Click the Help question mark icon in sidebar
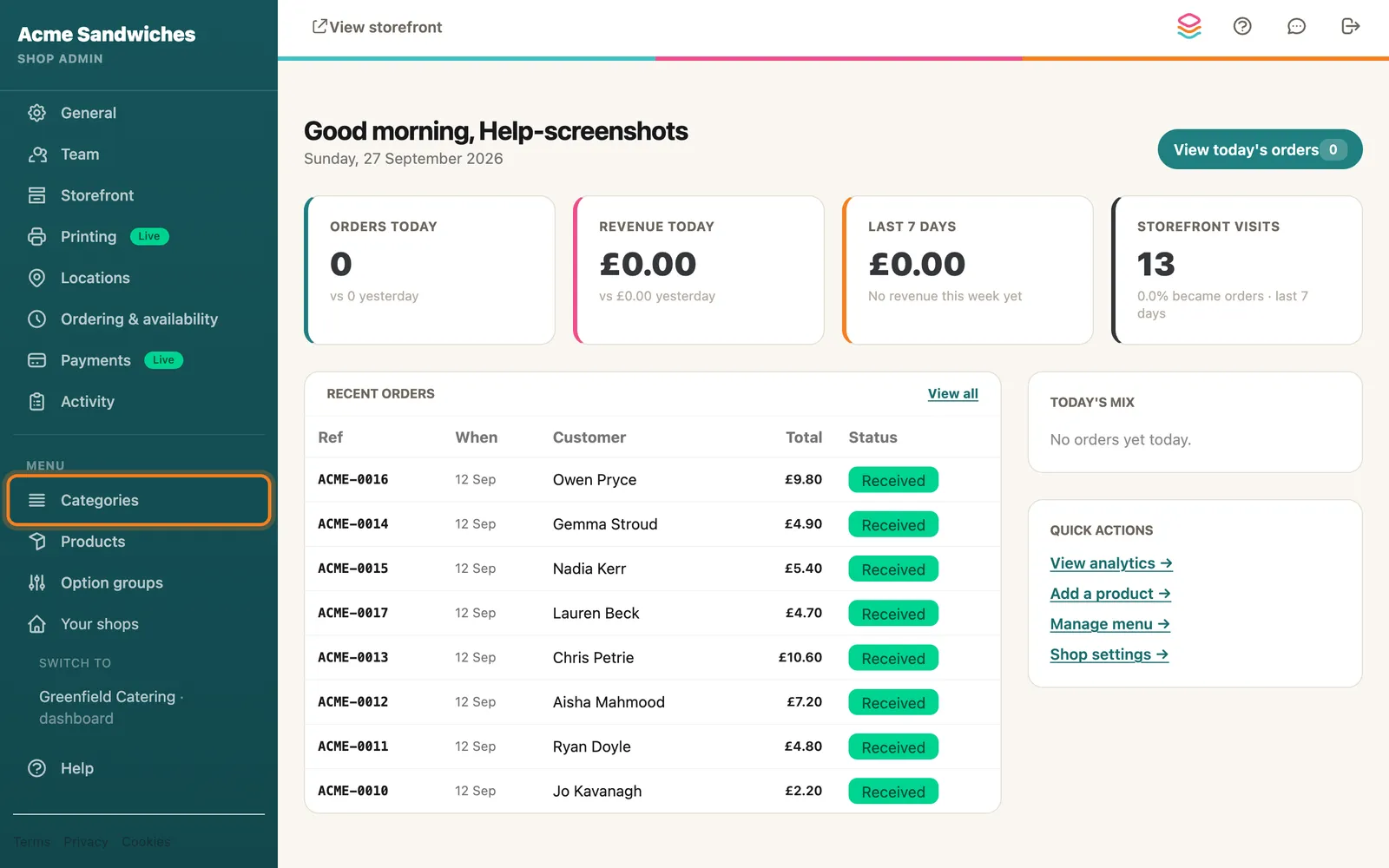The height and width of the screenshot is (868, 1389). (36, 768)
